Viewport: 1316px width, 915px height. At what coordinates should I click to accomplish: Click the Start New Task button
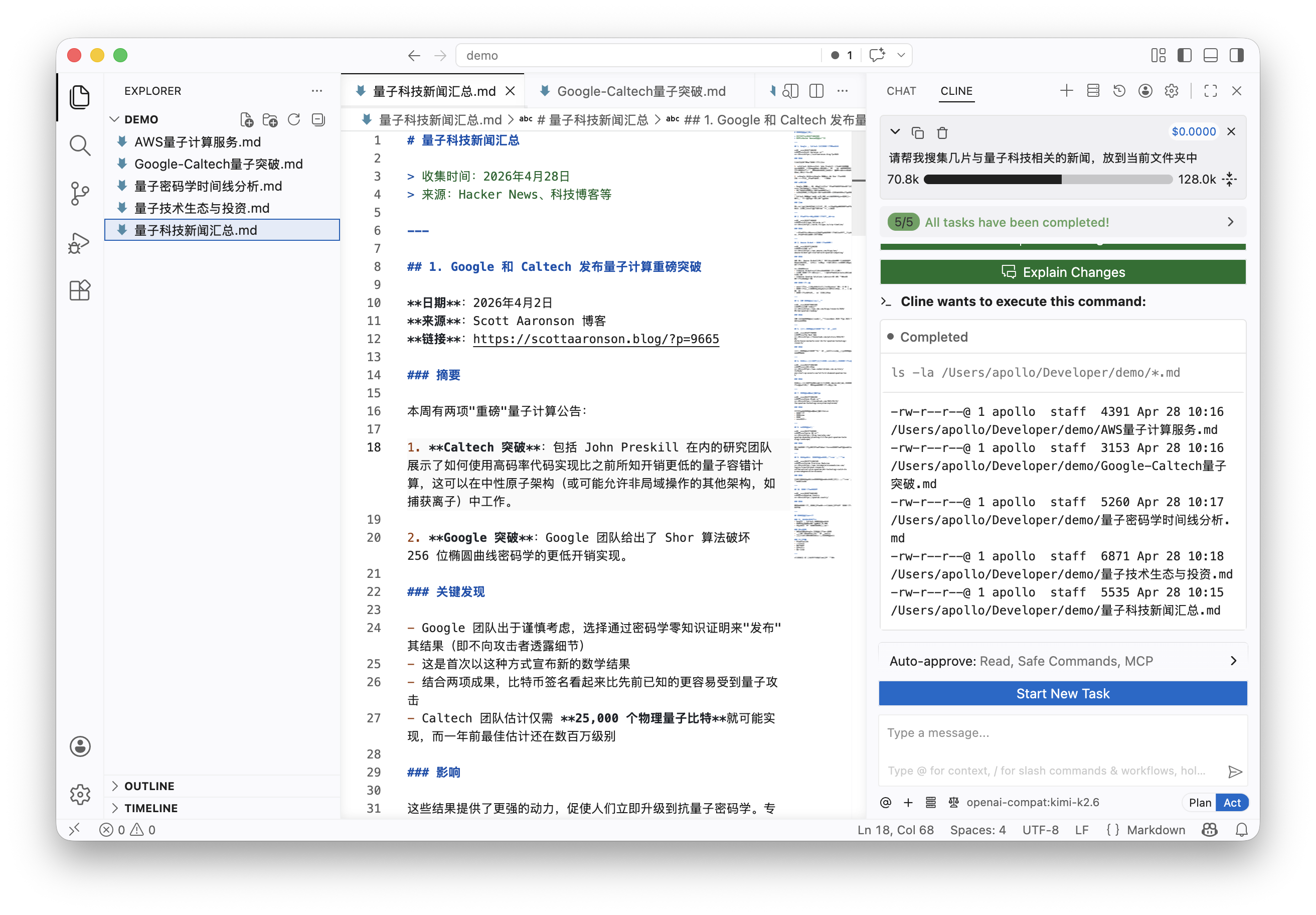tap(1063, 693)
